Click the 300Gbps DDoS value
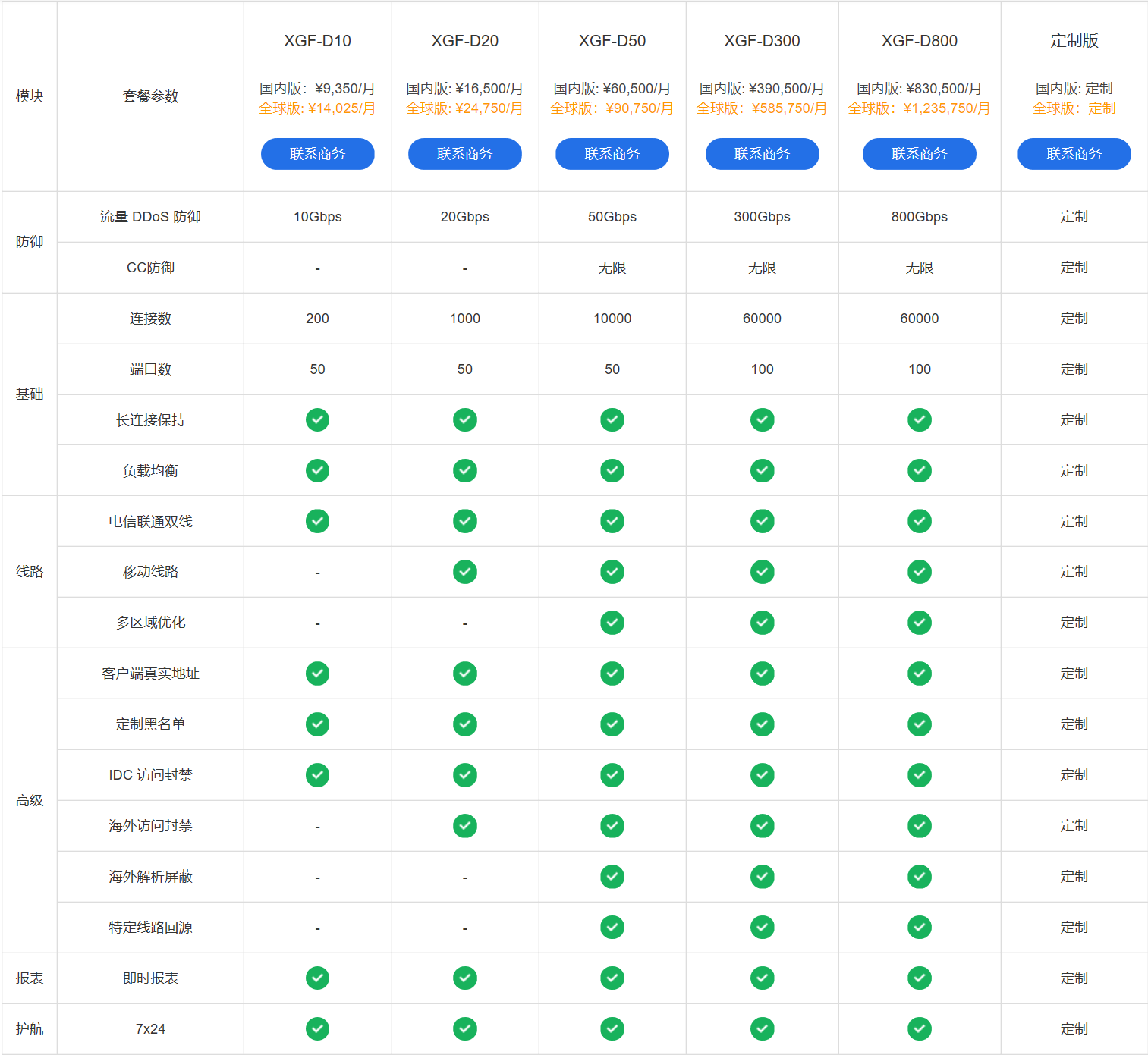1148x1055 pixels. (x=762, y=217)
